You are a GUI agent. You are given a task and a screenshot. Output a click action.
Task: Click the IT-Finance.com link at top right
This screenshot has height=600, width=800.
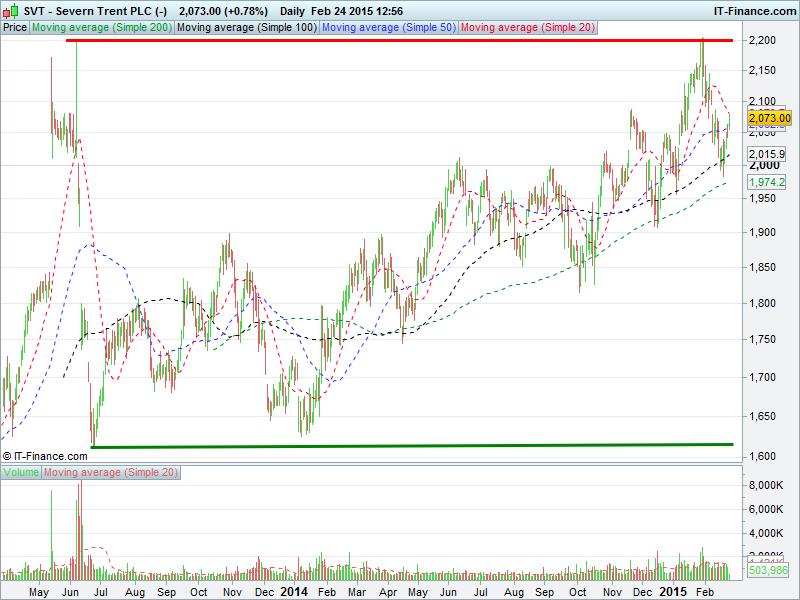pos(752,10)
